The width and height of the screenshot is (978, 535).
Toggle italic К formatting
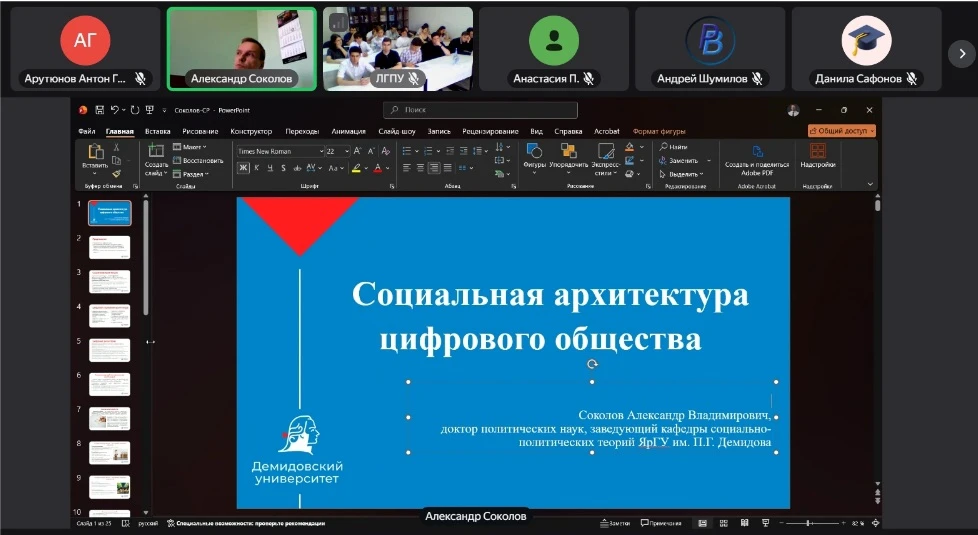coord(256,168)
